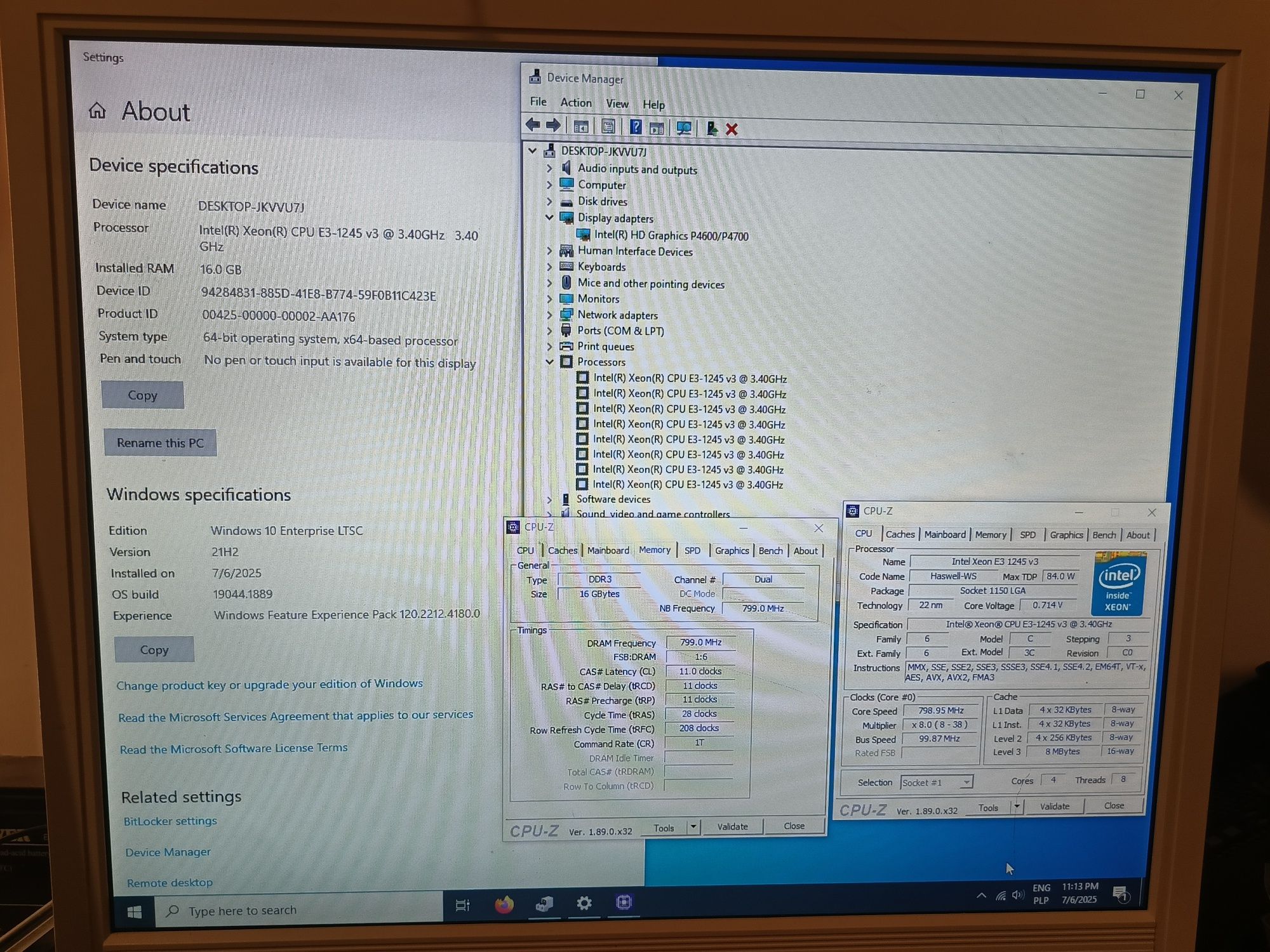
Task: Open Graphics tab in CPU-Z CPU window
Action: (1066, 535)
